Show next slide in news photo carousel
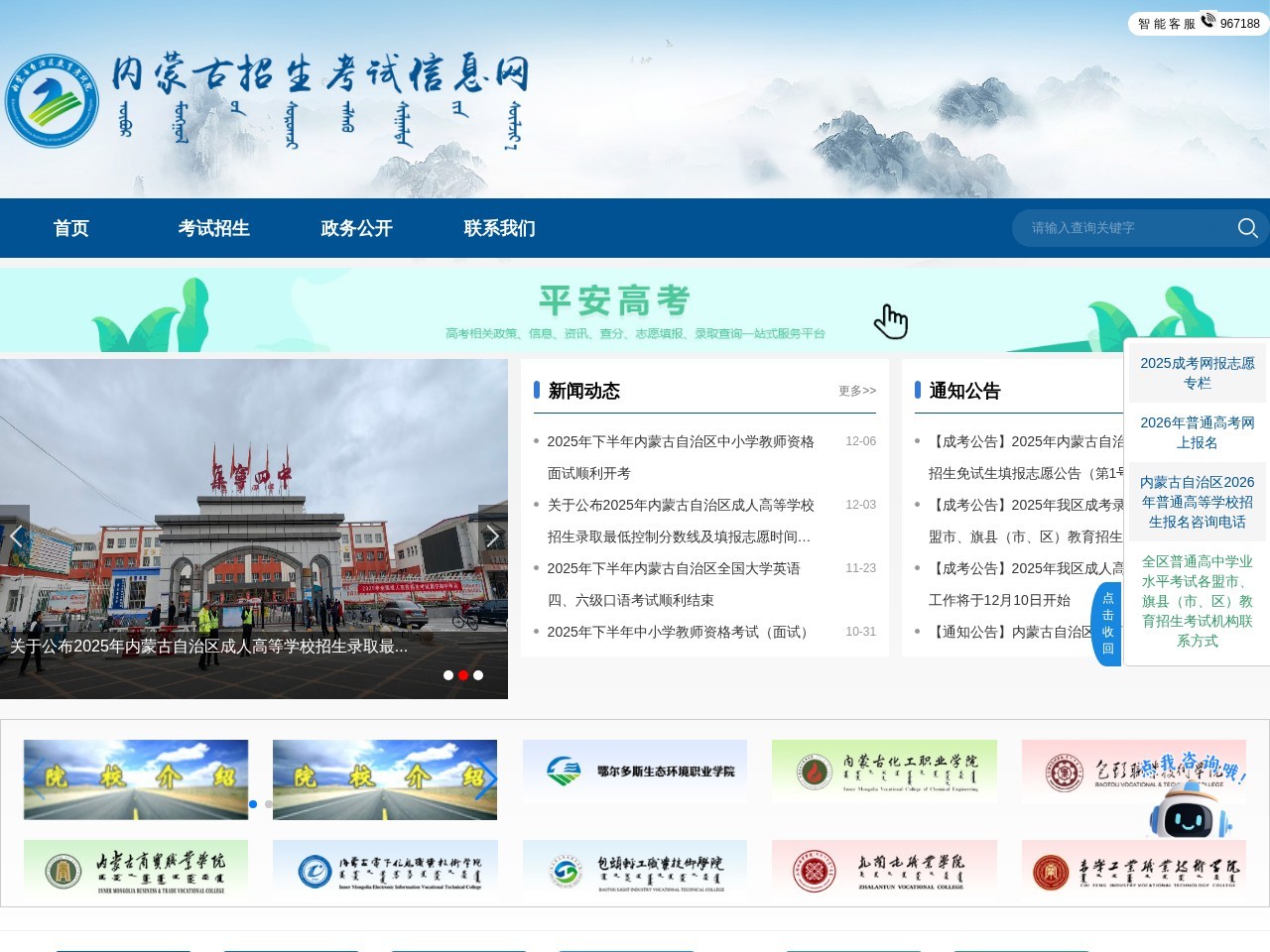The image size is (1270, 952). [492, 536]
